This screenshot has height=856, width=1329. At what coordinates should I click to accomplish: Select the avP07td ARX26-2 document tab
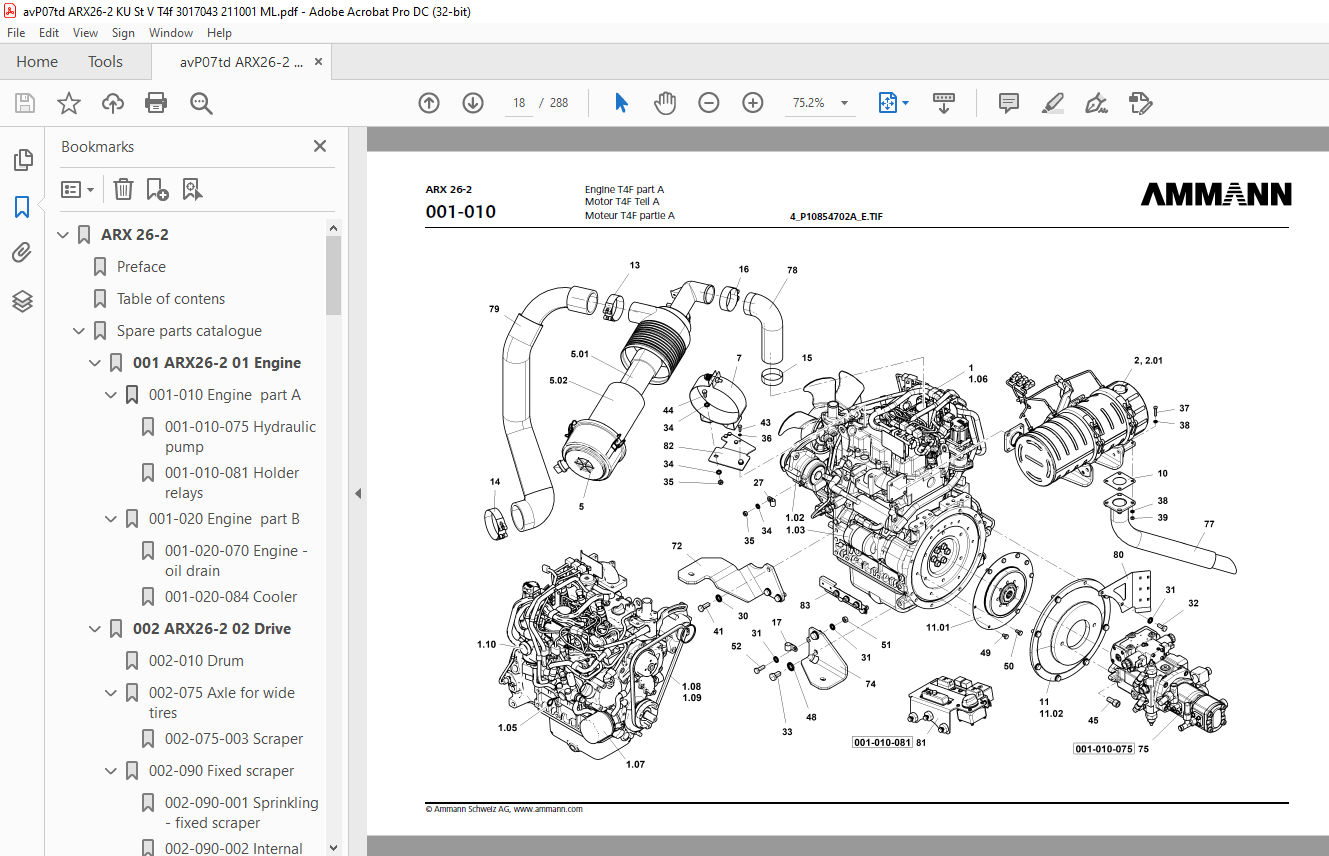pyautogui.click(x=241, y=62)
